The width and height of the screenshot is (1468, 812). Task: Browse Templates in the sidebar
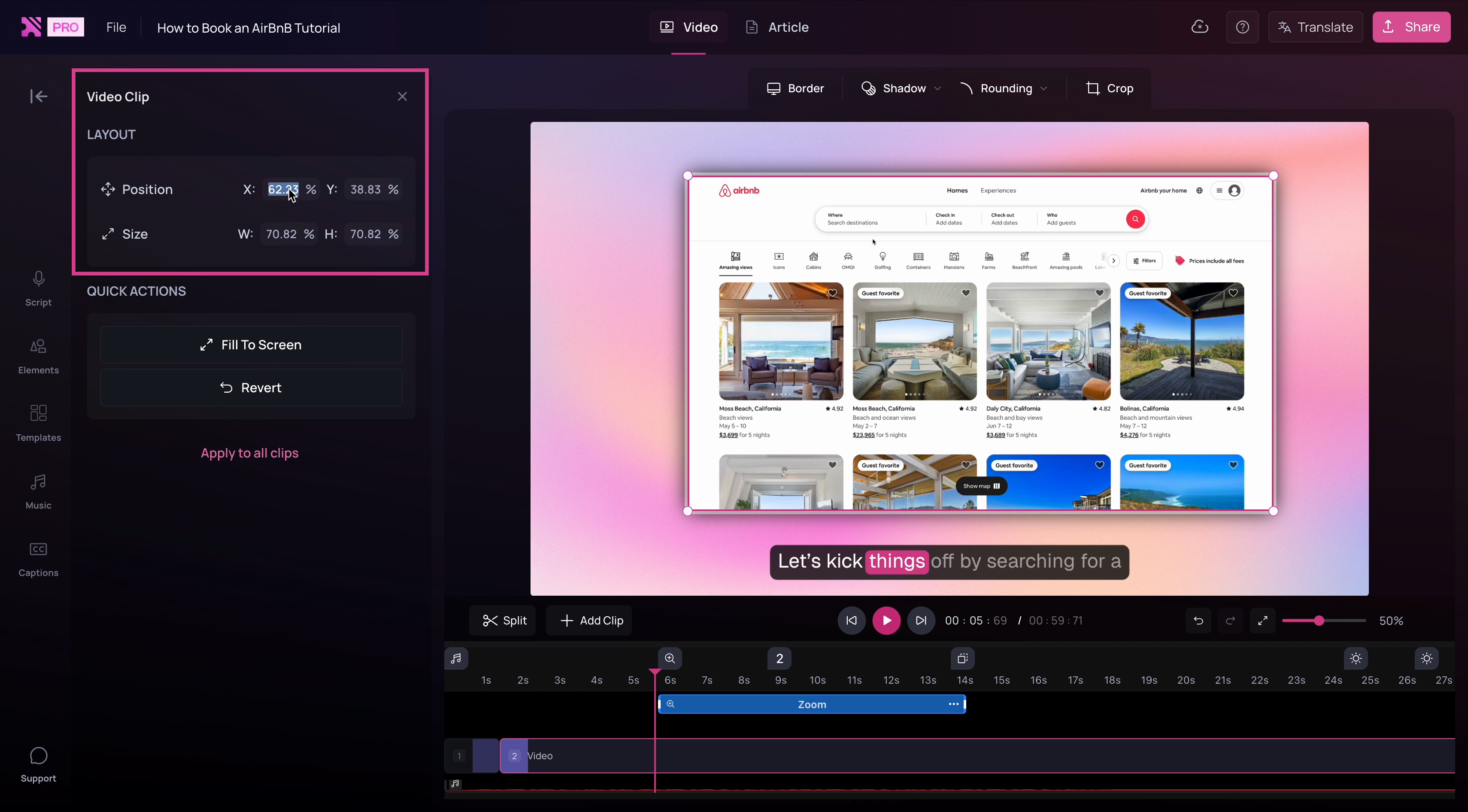pos(38,423)
